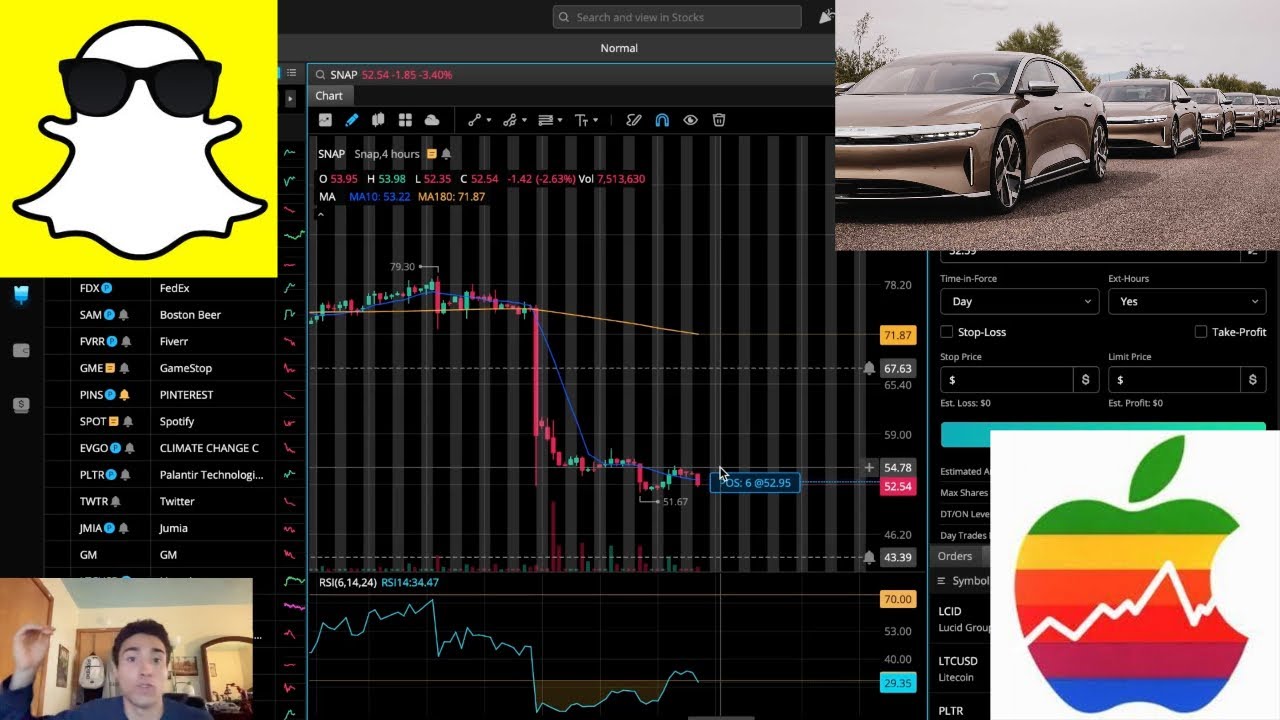The width and height of the screenshot is (1280, 720).
Task: Click the blue P badge on PLTR row
Action: (111, 475)
